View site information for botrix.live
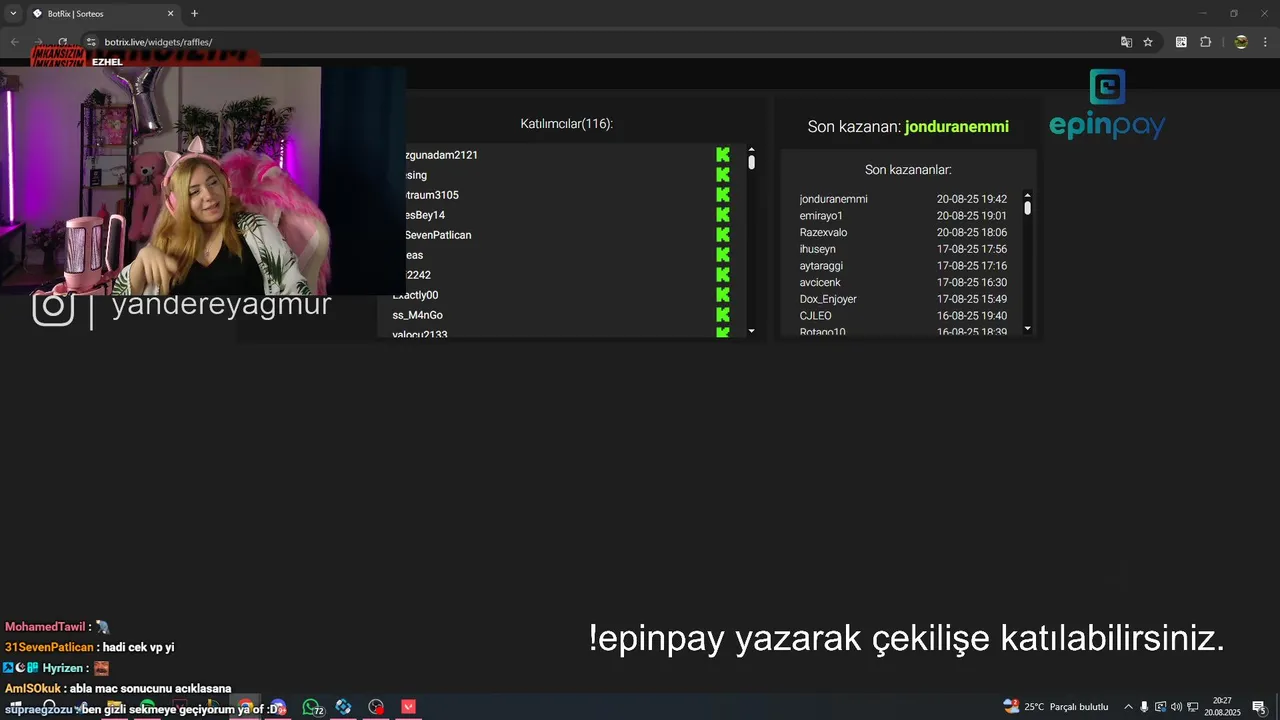Image resolution: width=1280 pixels, height=720 pixels. (91, 42)
